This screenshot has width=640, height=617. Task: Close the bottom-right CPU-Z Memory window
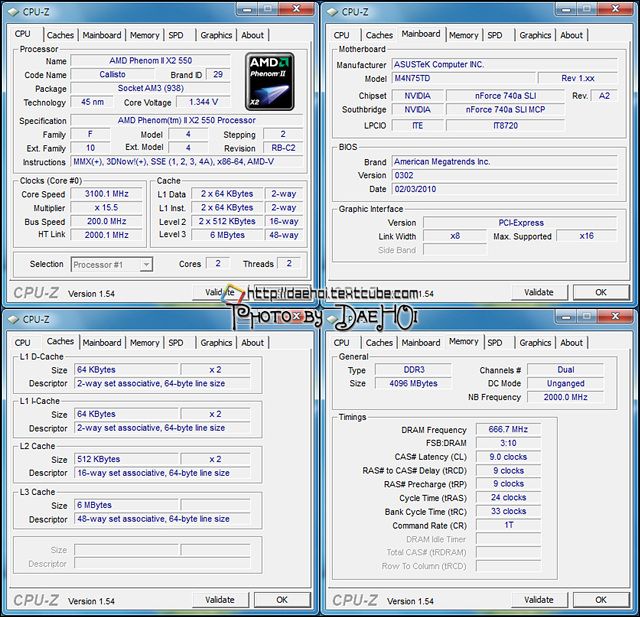616,316
